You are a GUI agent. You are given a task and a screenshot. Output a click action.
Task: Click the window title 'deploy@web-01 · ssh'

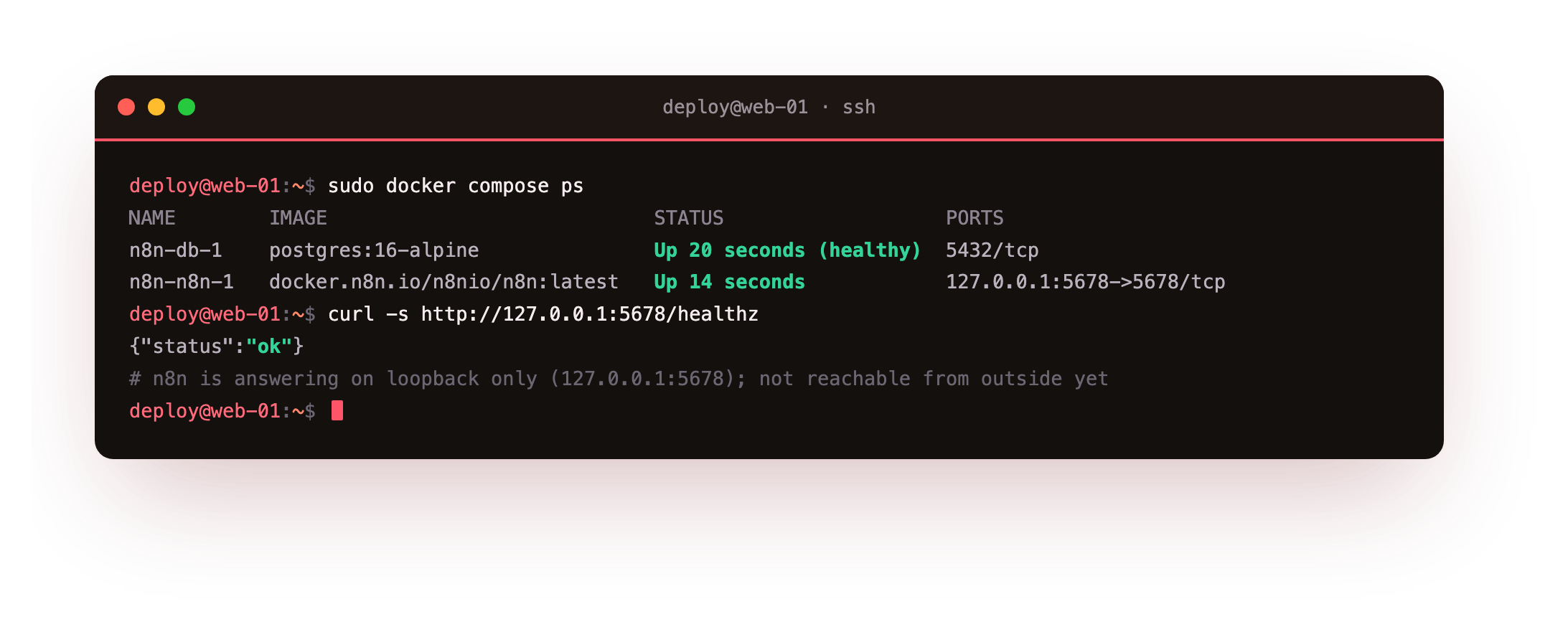coord(769,107)
